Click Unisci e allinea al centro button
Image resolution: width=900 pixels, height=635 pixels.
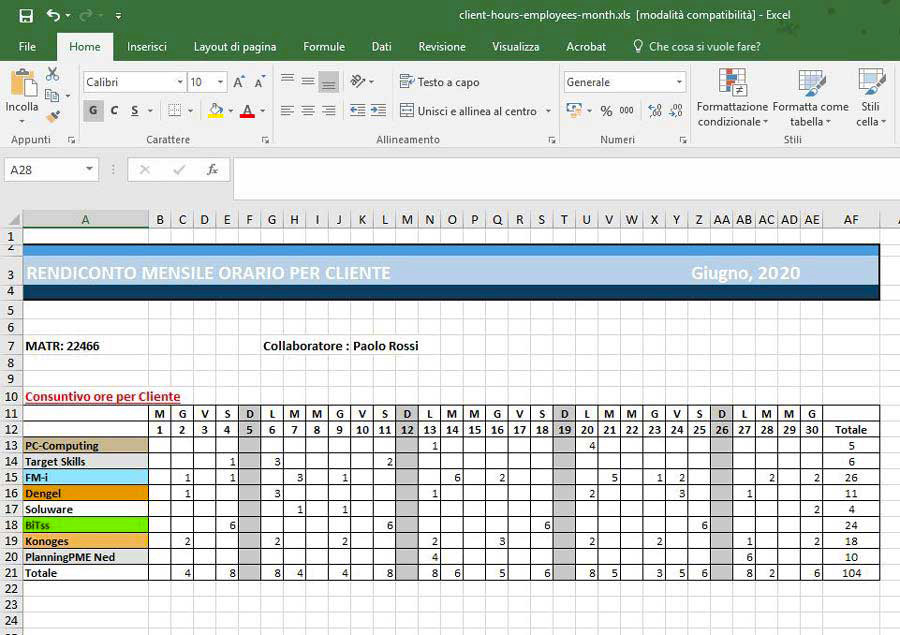click(x=469, y=111)
